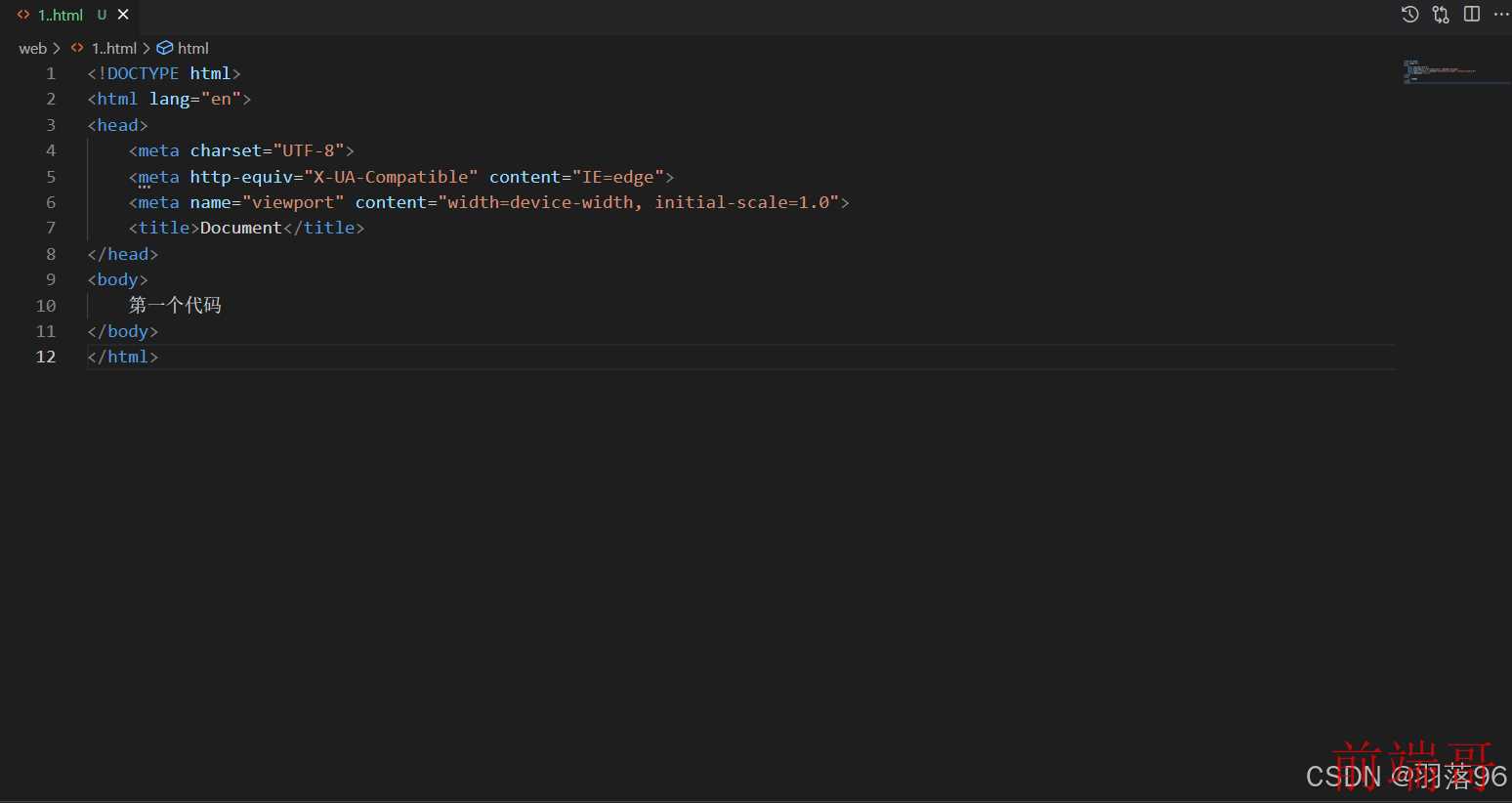
Task: Open changes with the source control icon
Action: click(1441, 14)
